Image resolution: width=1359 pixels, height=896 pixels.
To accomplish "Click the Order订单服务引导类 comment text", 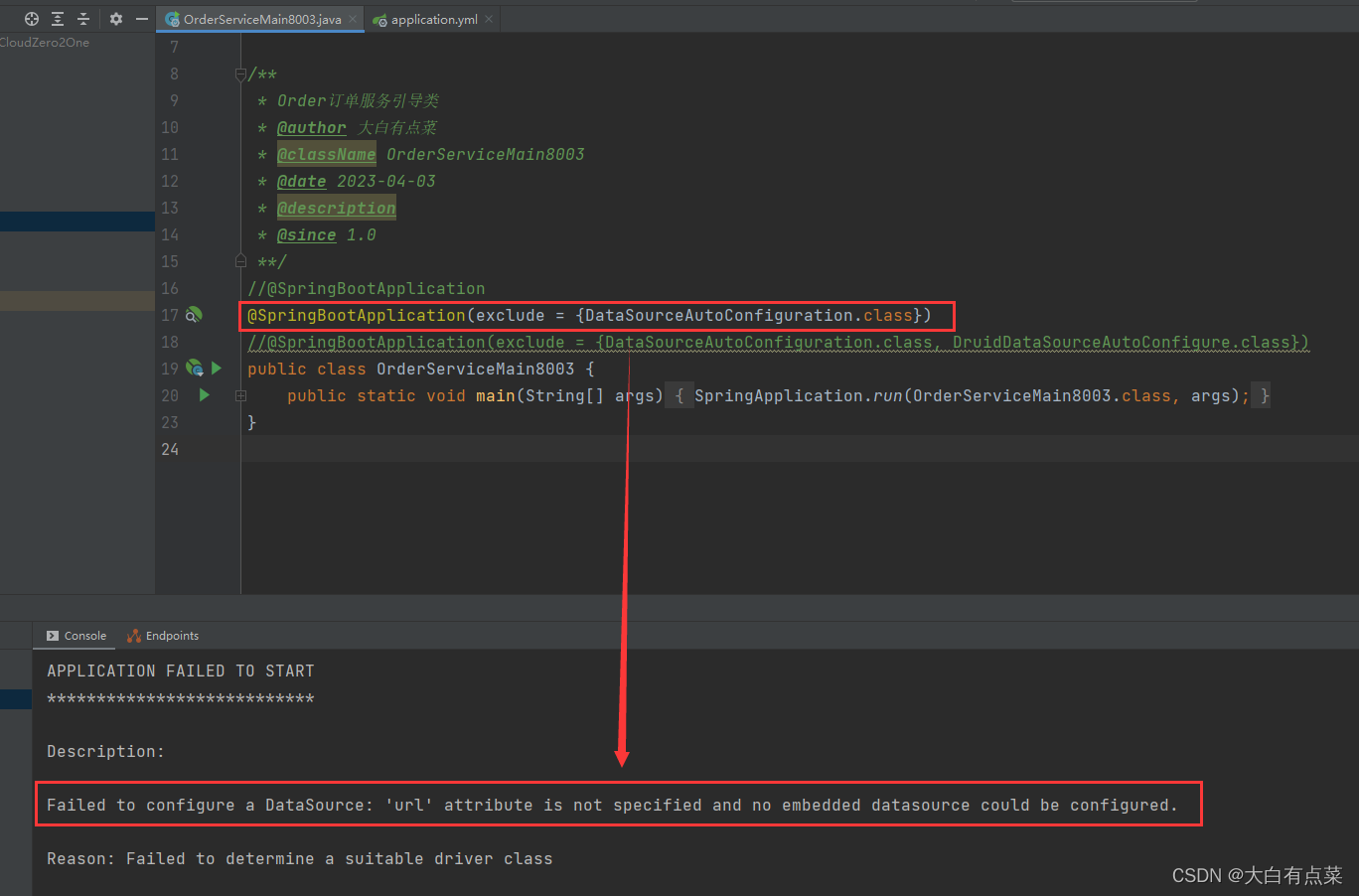I will point(359,100).
